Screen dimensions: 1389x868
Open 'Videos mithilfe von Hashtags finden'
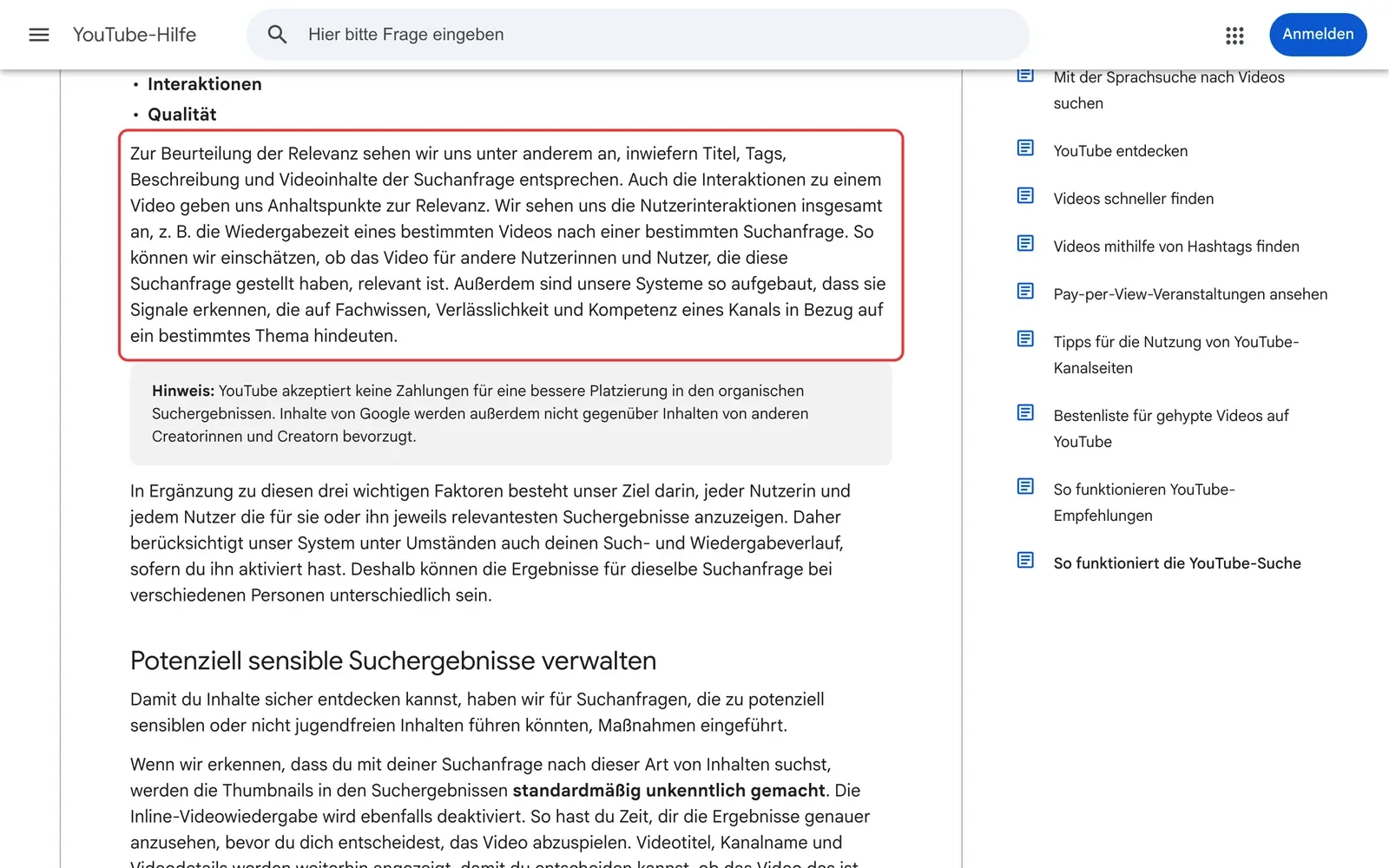tap(1176, 247)
